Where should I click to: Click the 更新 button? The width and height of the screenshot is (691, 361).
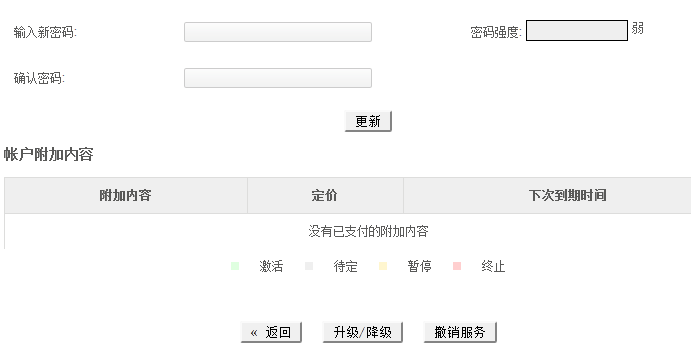click(368, 121)
